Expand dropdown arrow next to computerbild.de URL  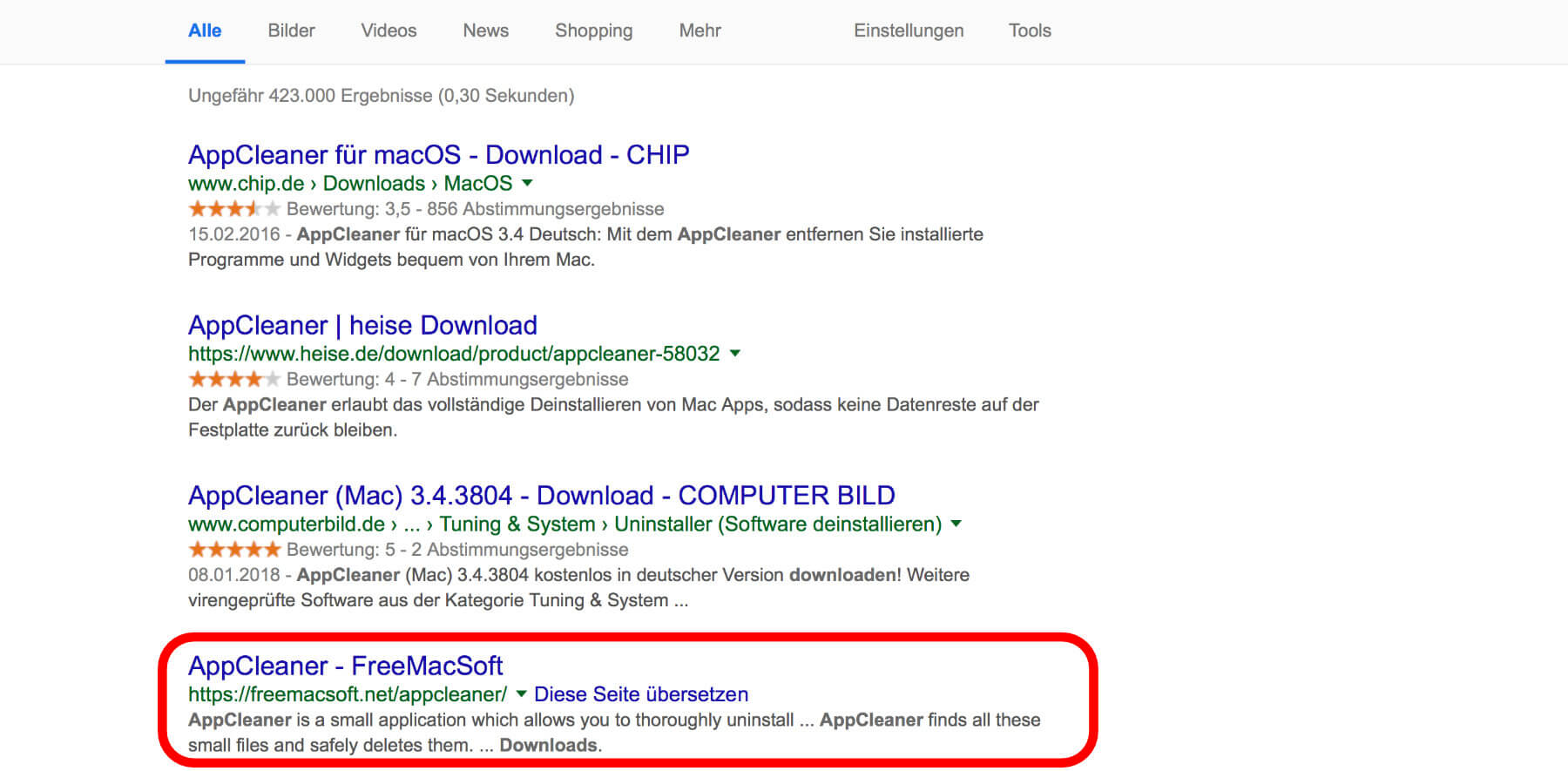point(956,524)
